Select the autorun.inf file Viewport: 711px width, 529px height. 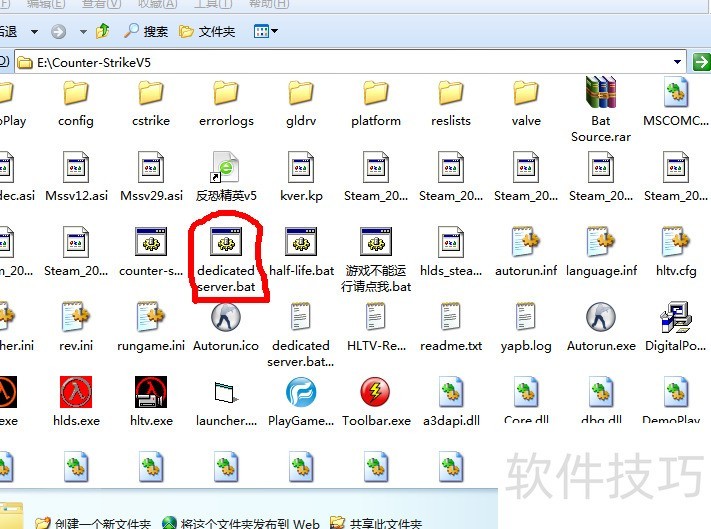(x=526, y=252)
